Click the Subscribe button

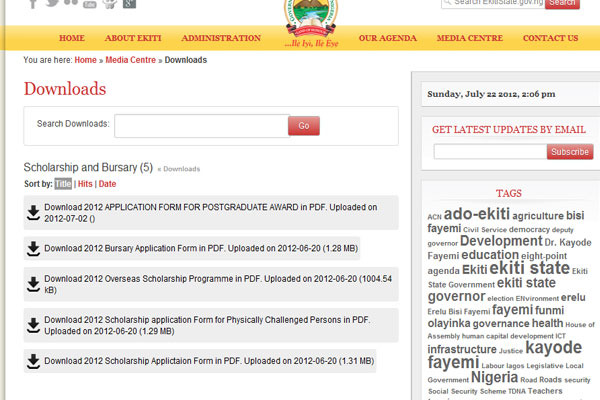(x=570, y=152)
